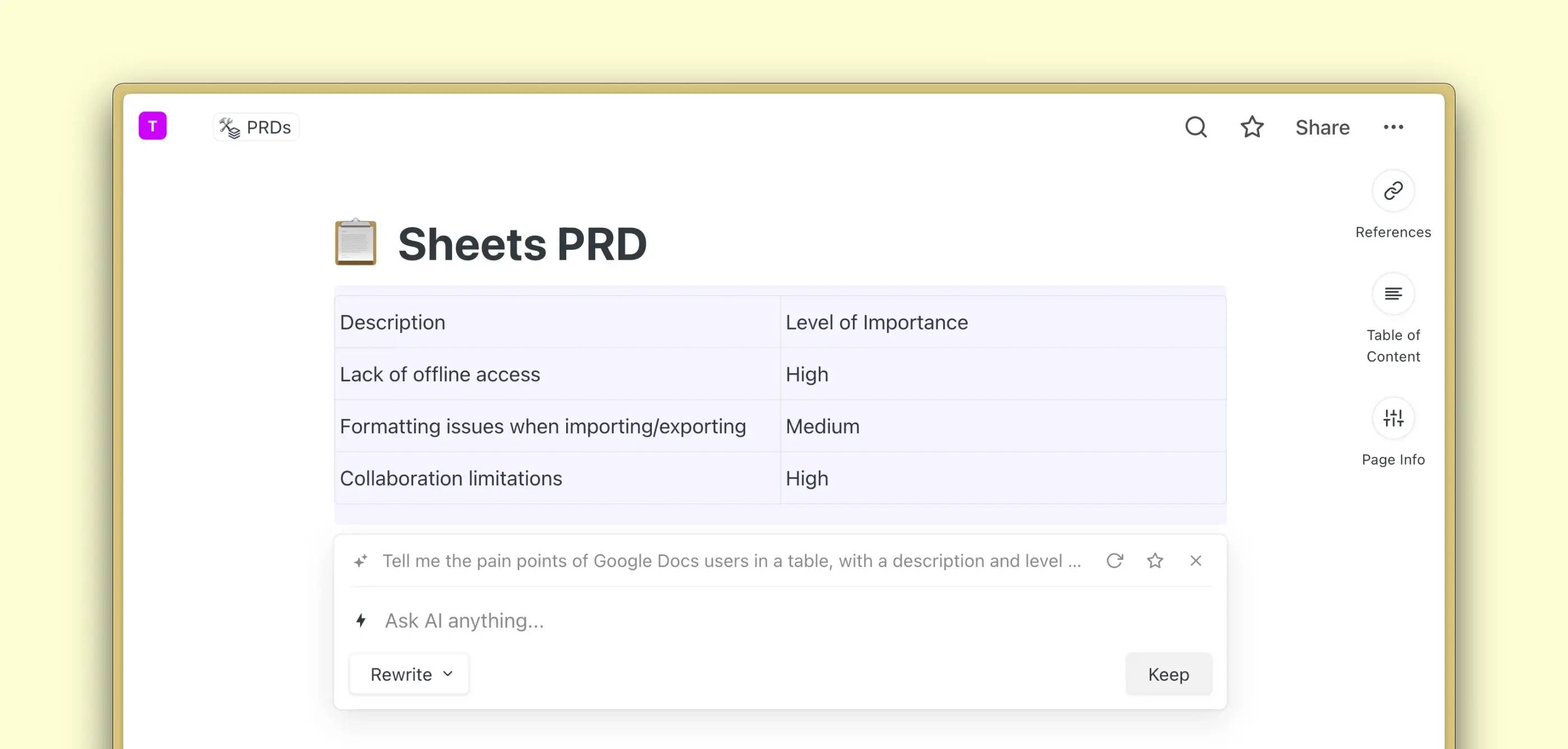The image size is (1568, 749).
Task: Click the lightning bolt AI icon
Action: [361, 620]
